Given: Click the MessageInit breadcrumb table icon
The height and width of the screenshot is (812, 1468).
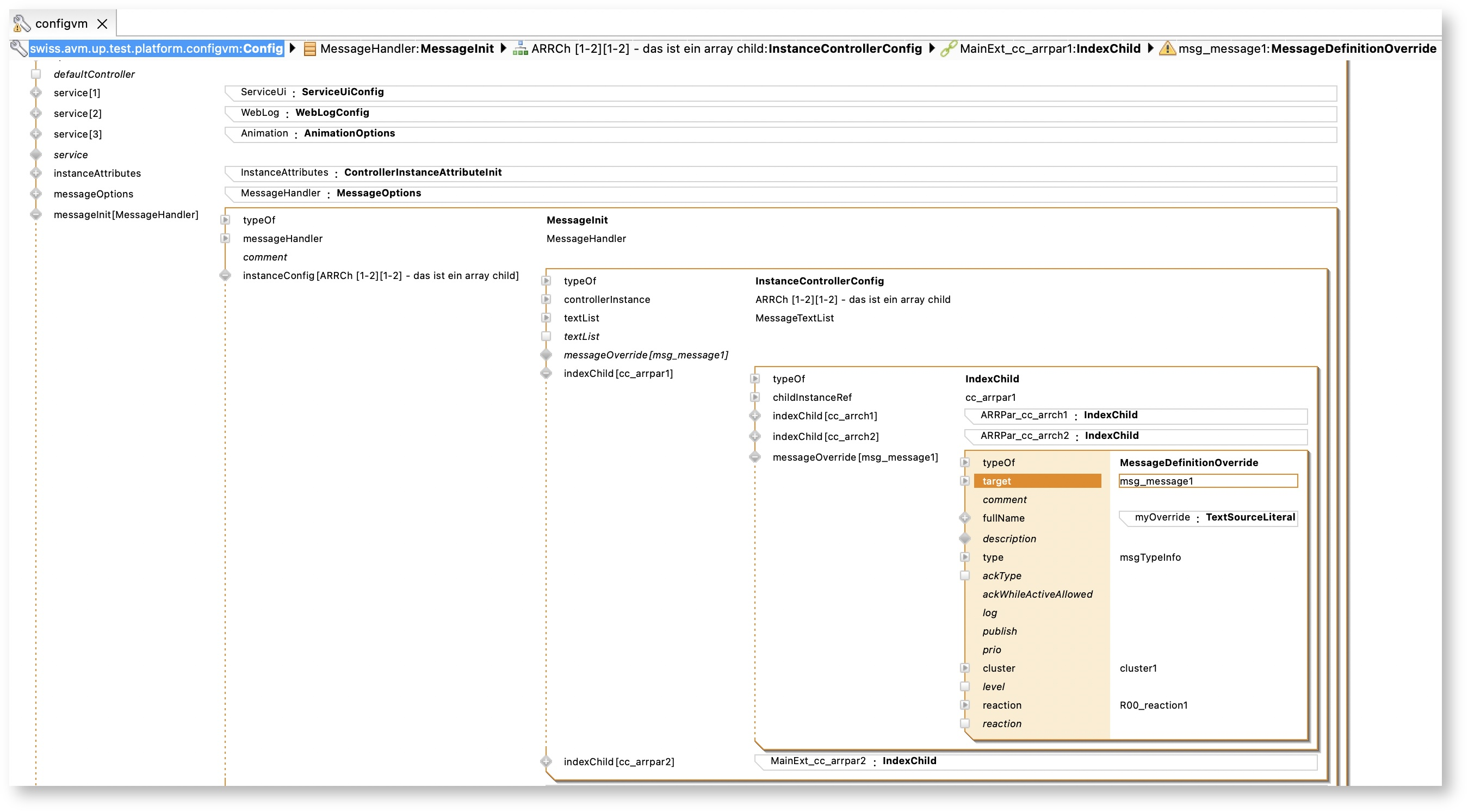Looking at the screenshot, I should tap(309, 49).
